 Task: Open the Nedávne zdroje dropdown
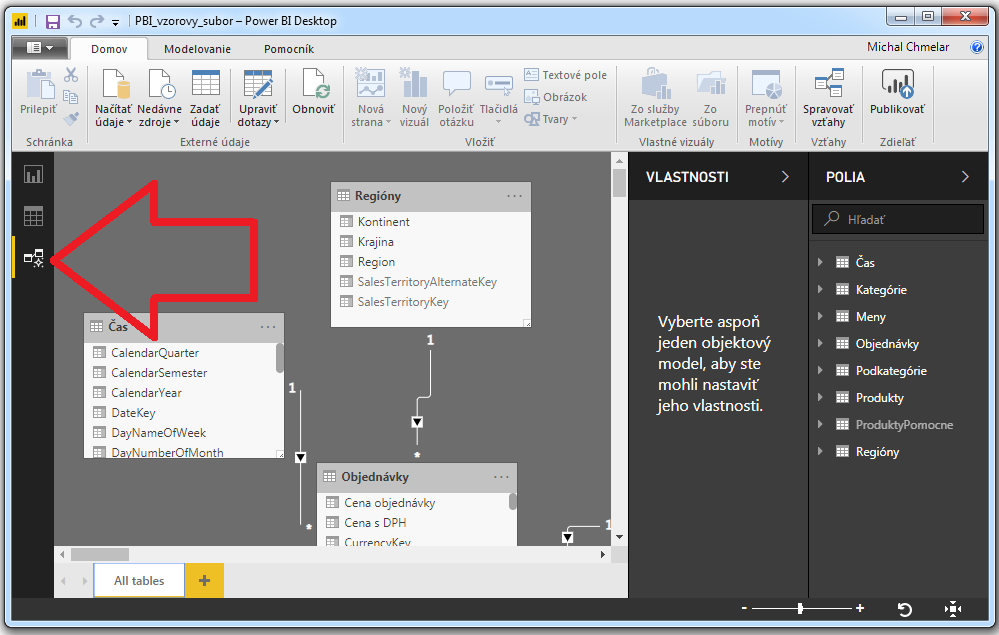(159, 98)
